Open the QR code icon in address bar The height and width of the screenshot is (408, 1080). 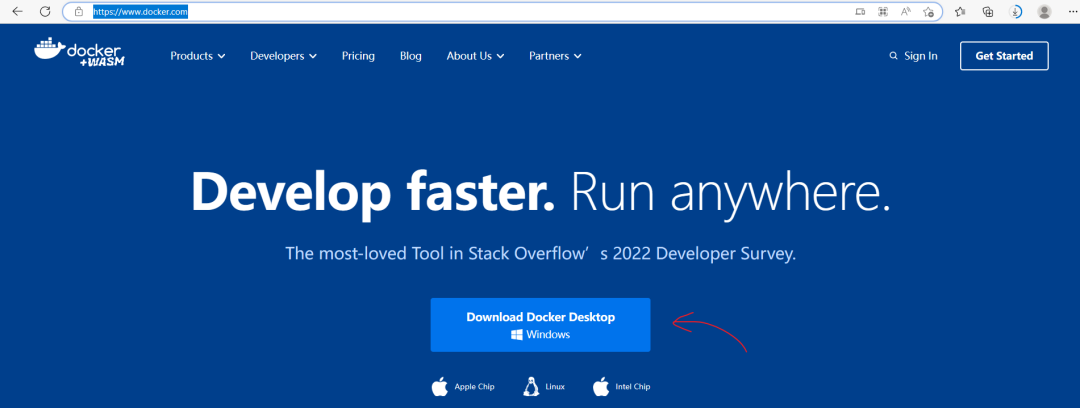click(x=882, y=12)
